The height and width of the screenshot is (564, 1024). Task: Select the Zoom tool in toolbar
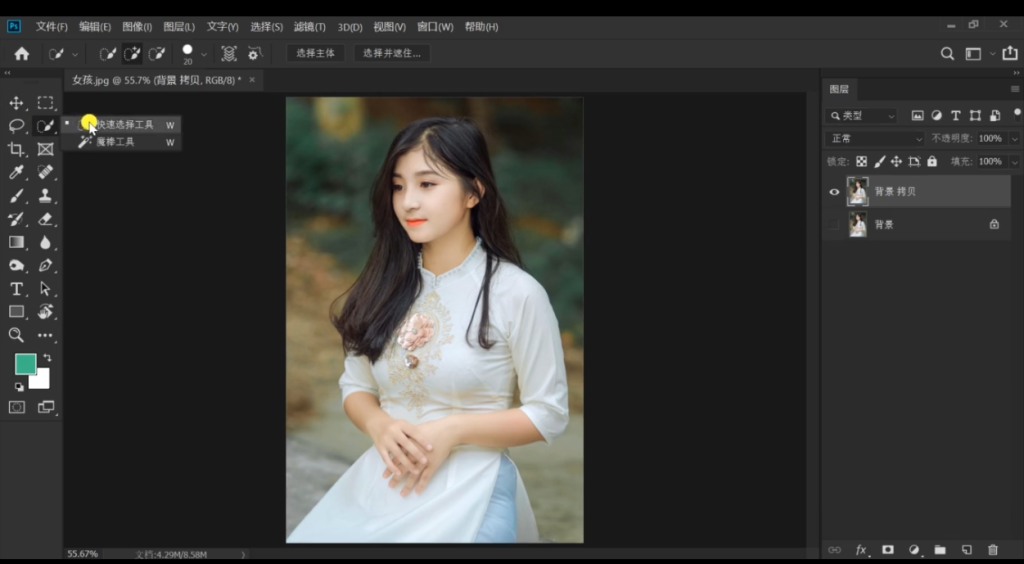pos(16,335)
